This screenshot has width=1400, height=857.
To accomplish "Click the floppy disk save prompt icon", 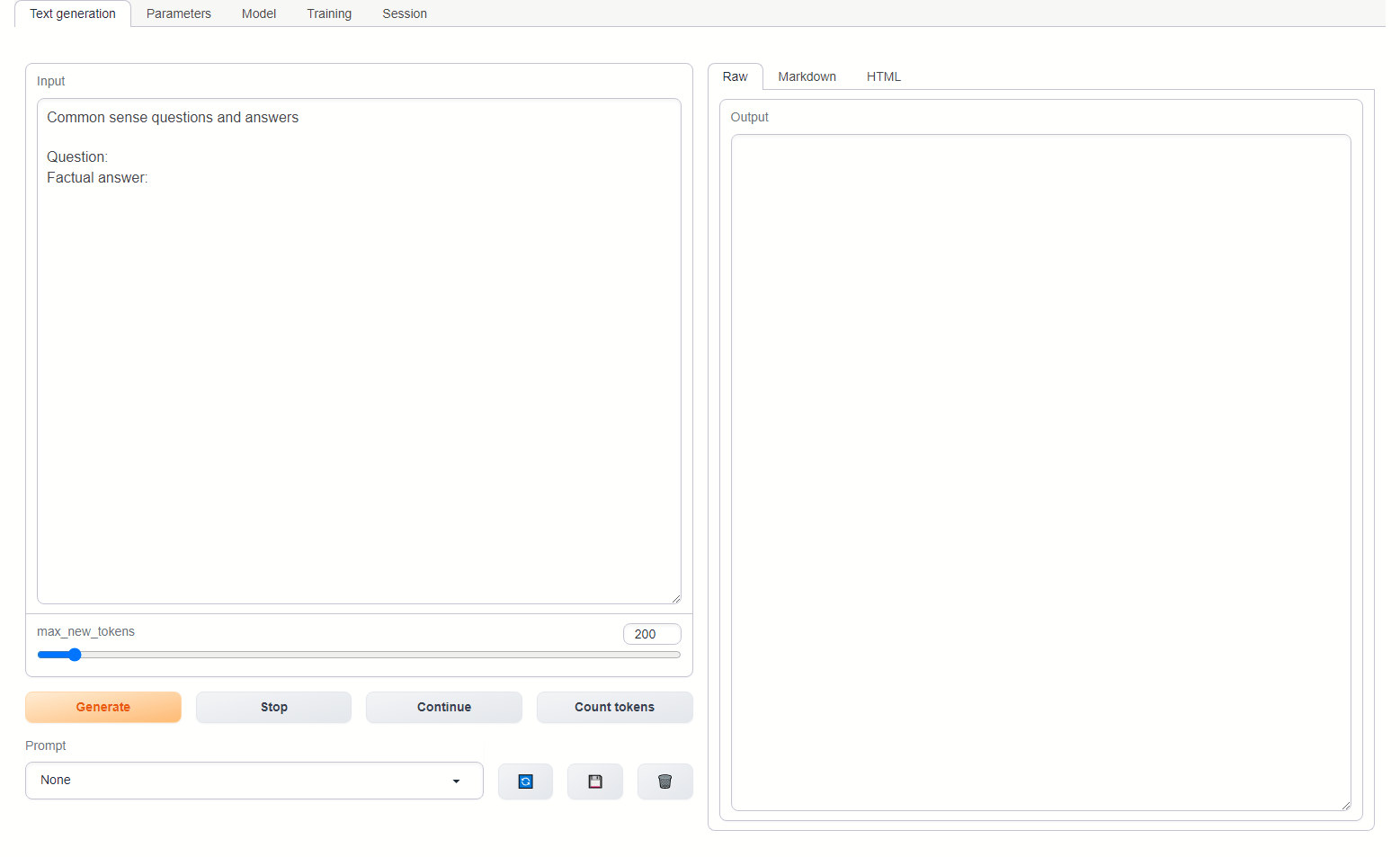I will click(x=594, y=781).
